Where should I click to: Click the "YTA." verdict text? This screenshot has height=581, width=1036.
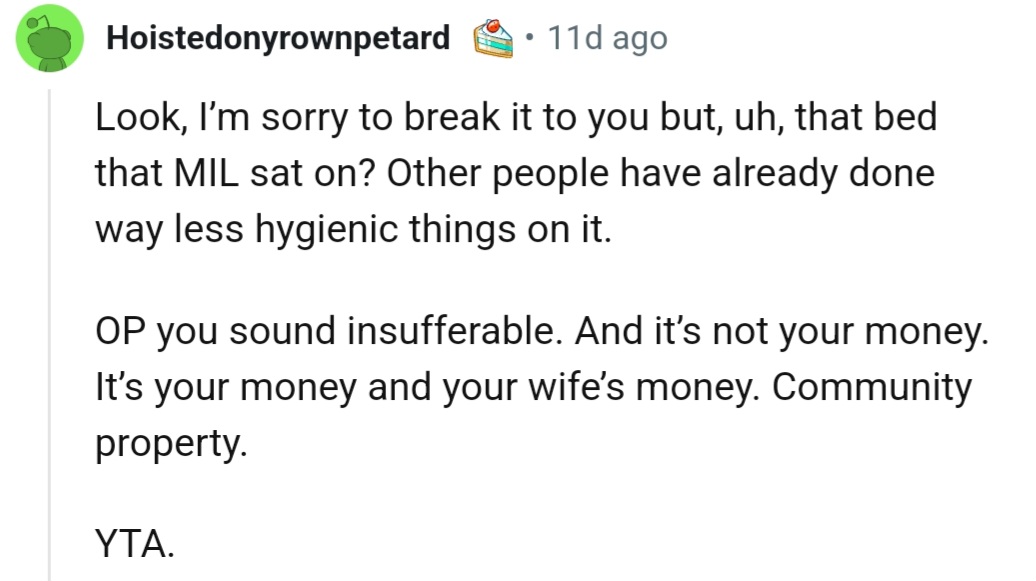coord(136,544)
